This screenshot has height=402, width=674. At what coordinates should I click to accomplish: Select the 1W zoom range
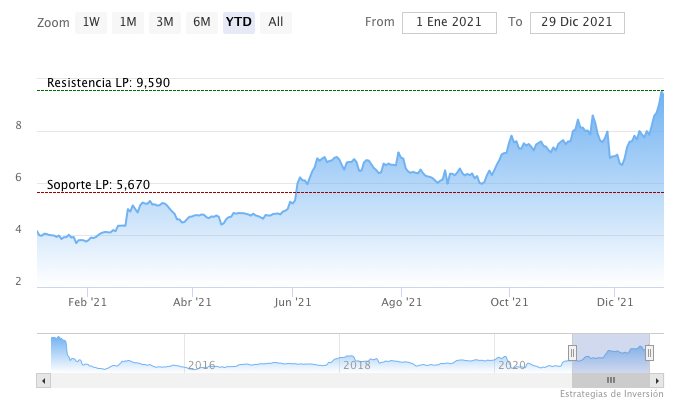pos(91,22)
